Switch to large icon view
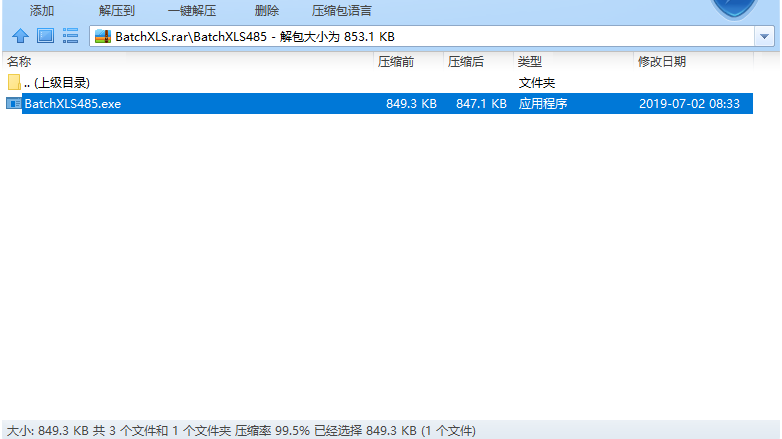The image size is (782, 439). pos(45,36)
